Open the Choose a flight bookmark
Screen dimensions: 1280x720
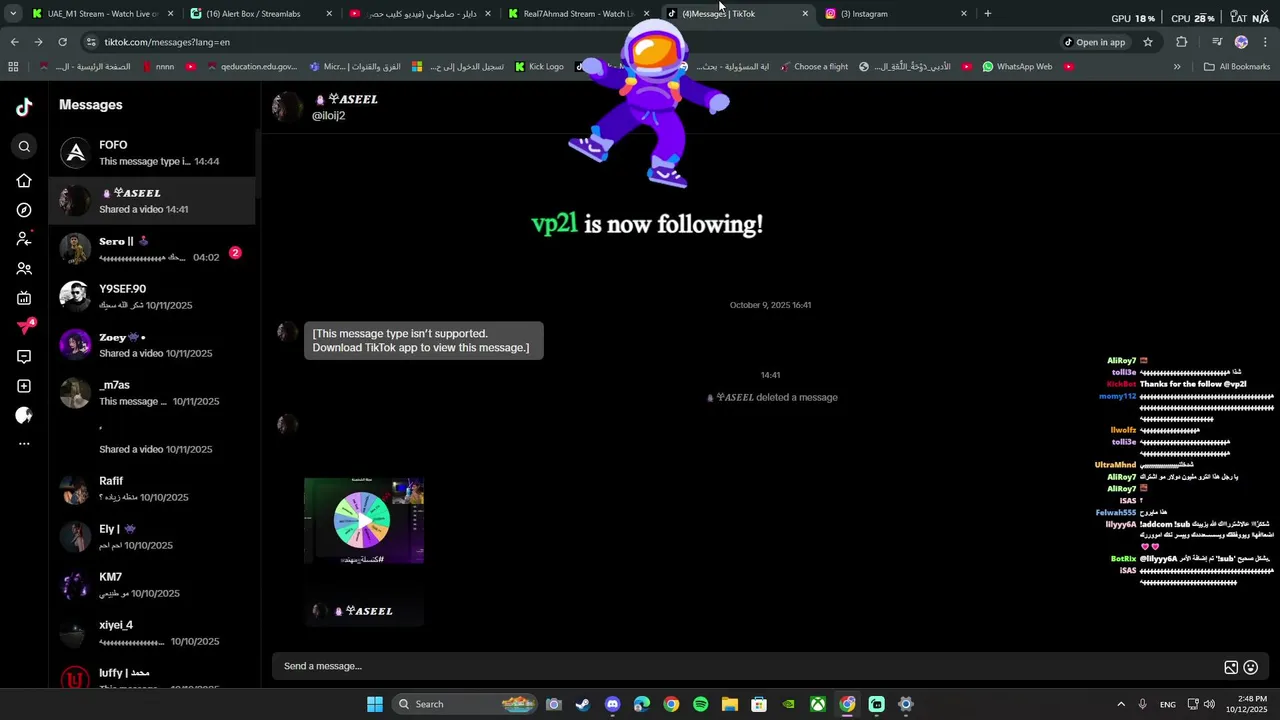pyautogui.click(x=813, y=67)
